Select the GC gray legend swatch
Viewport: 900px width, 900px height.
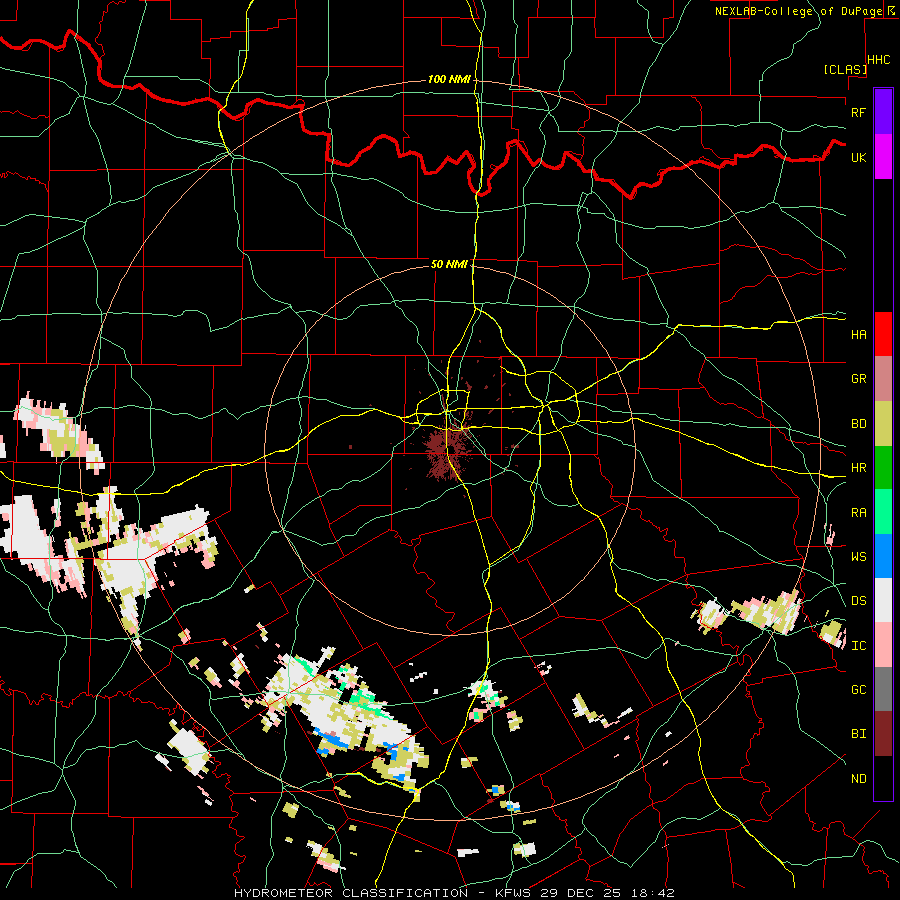point(883,689)
